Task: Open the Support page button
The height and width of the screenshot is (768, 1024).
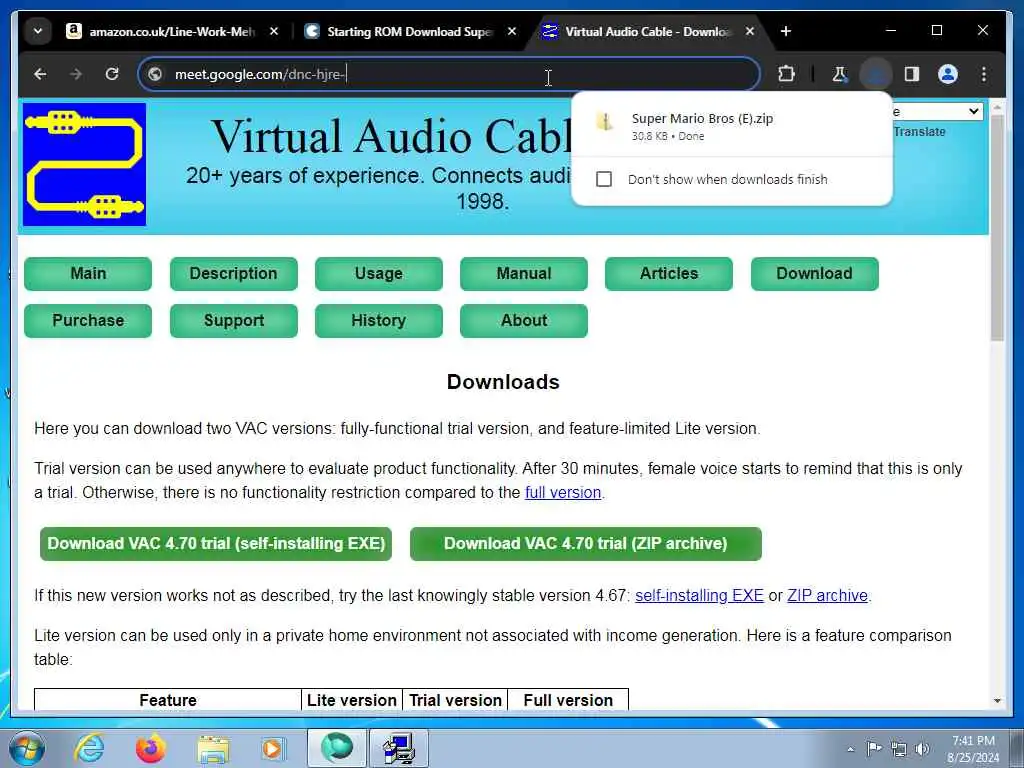Action: click(234, 321)
